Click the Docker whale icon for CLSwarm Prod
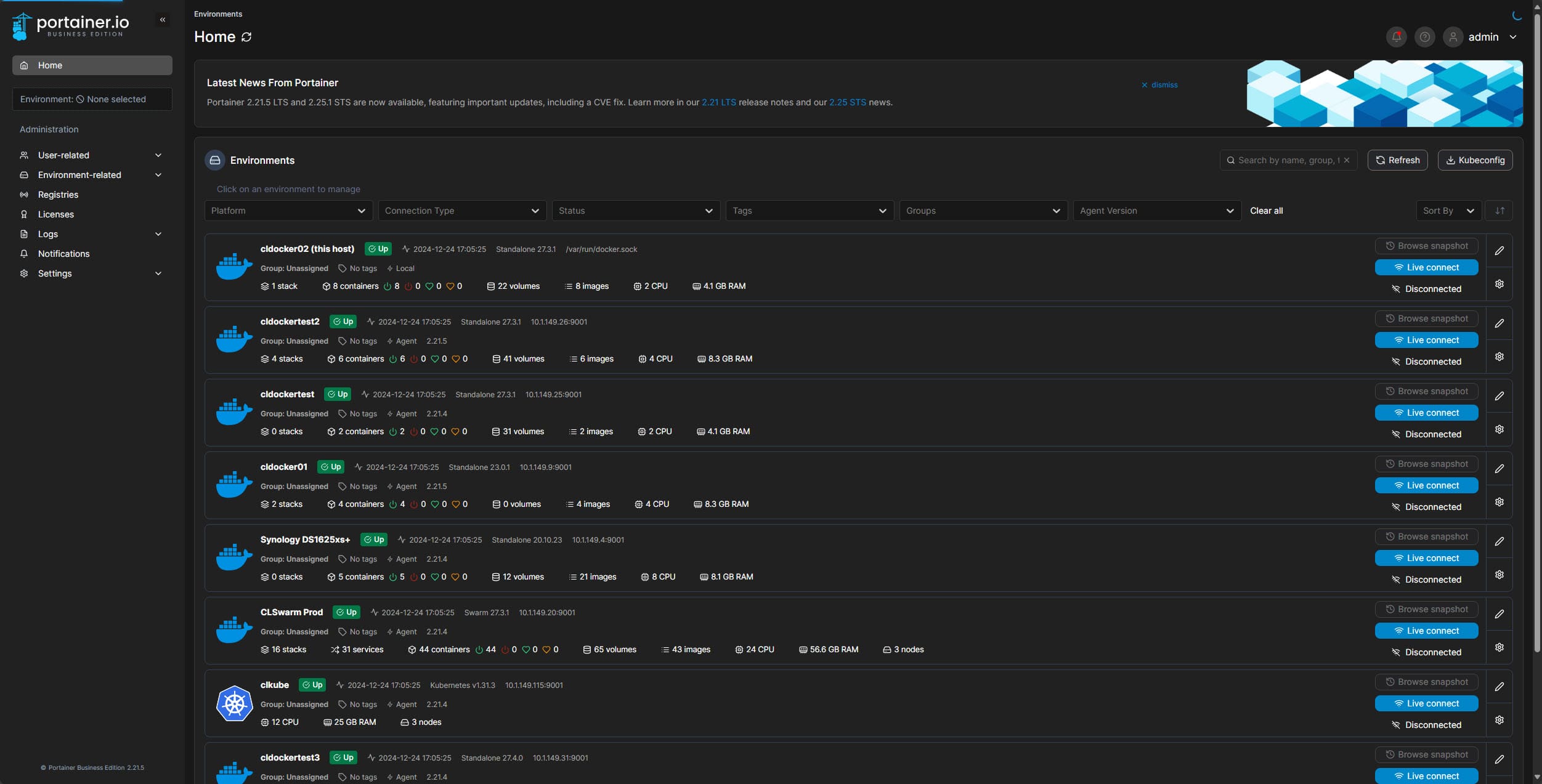 click(234, 630)
